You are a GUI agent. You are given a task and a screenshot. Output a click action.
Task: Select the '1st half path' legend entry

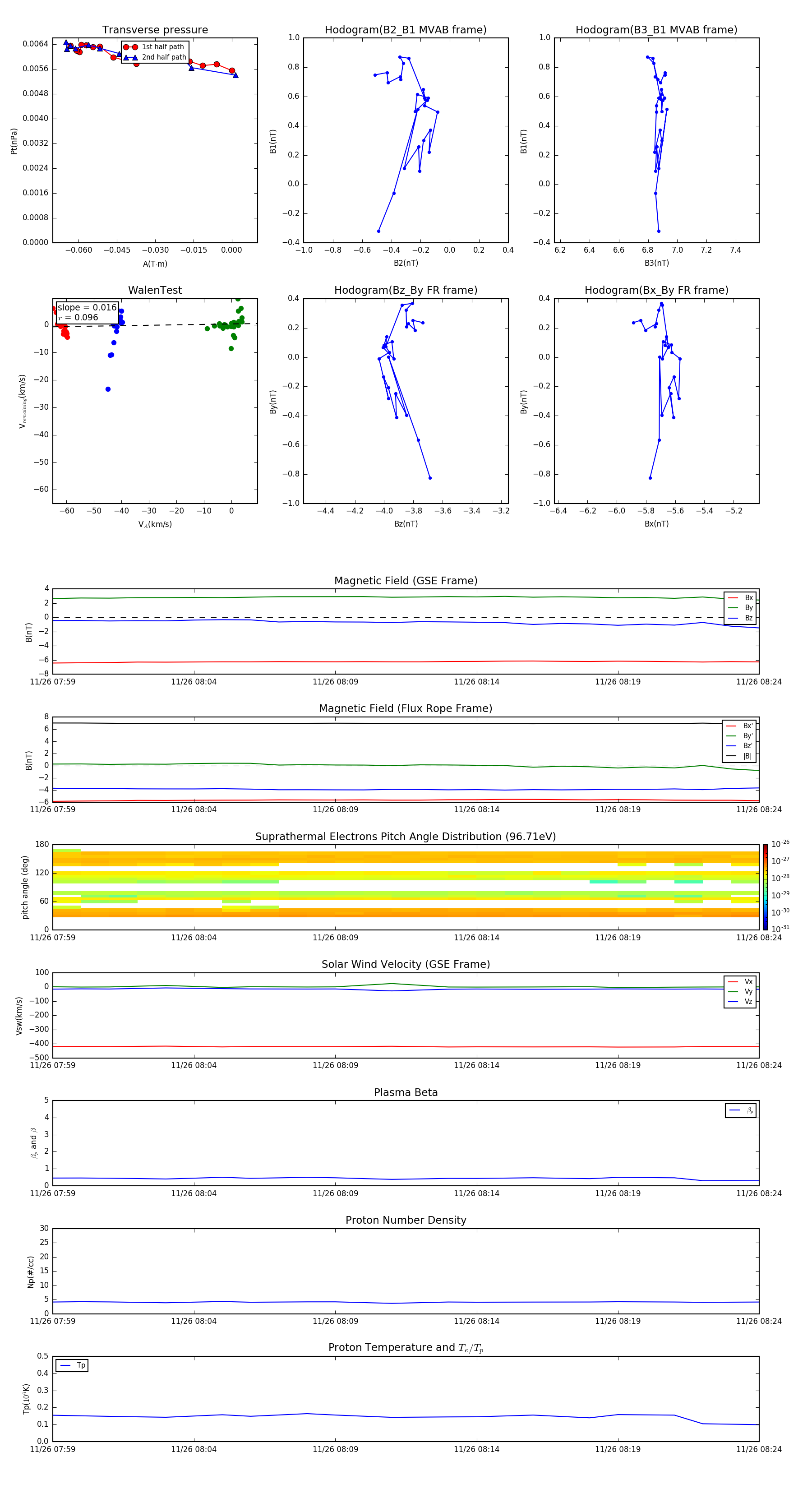point(154,47)
